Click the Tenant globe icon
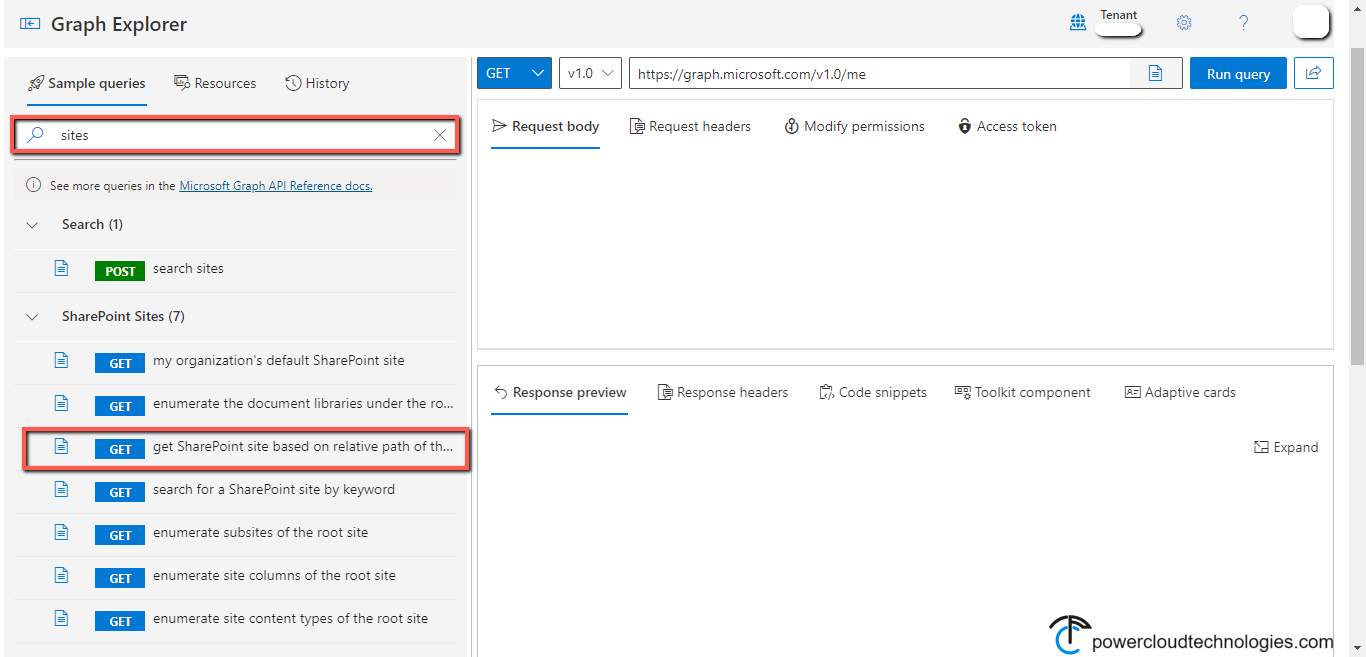 point(1078,22)
